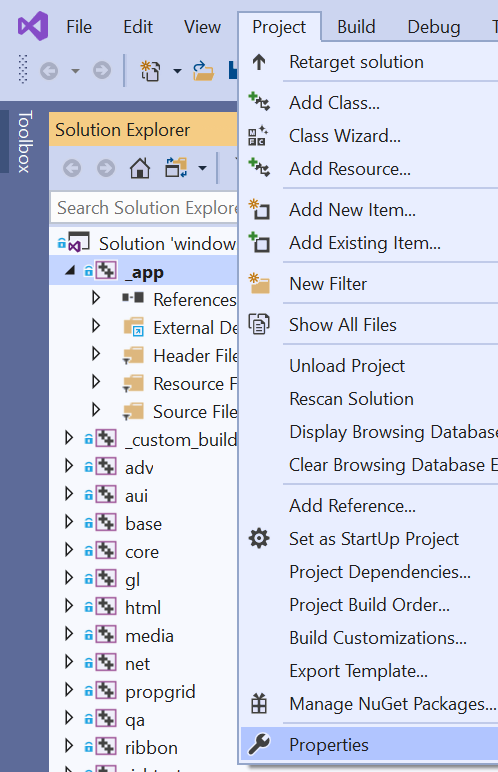Click the Navigate Backward toolbar arrow
498x772 pixels.
click(x=49, y=71)
